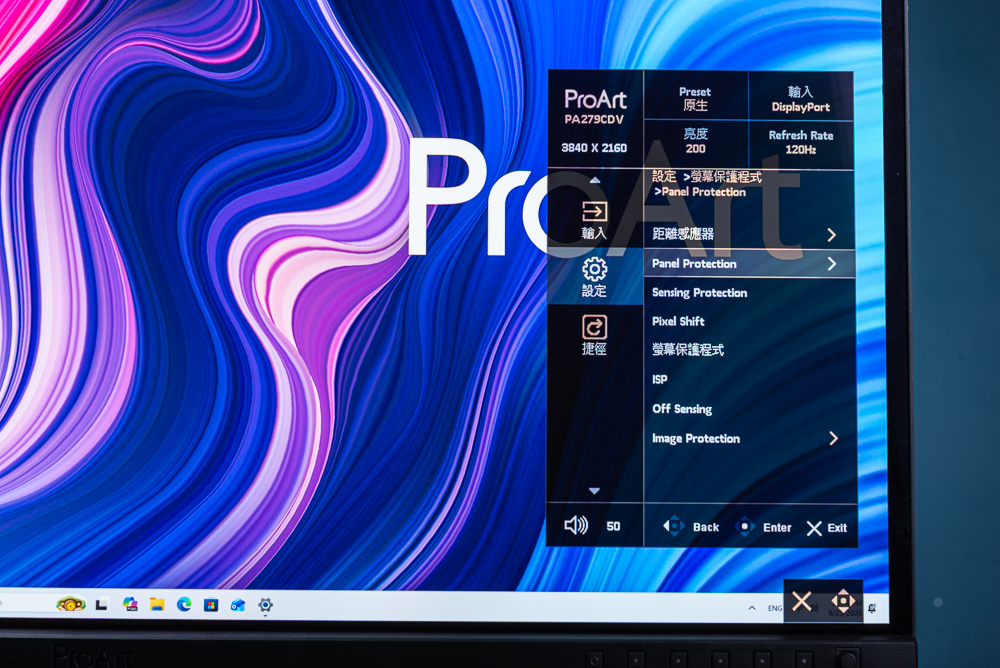Click the Back button in OSD footer
1000x668 pixels.
pyautogui.click(x=691, y=527)
